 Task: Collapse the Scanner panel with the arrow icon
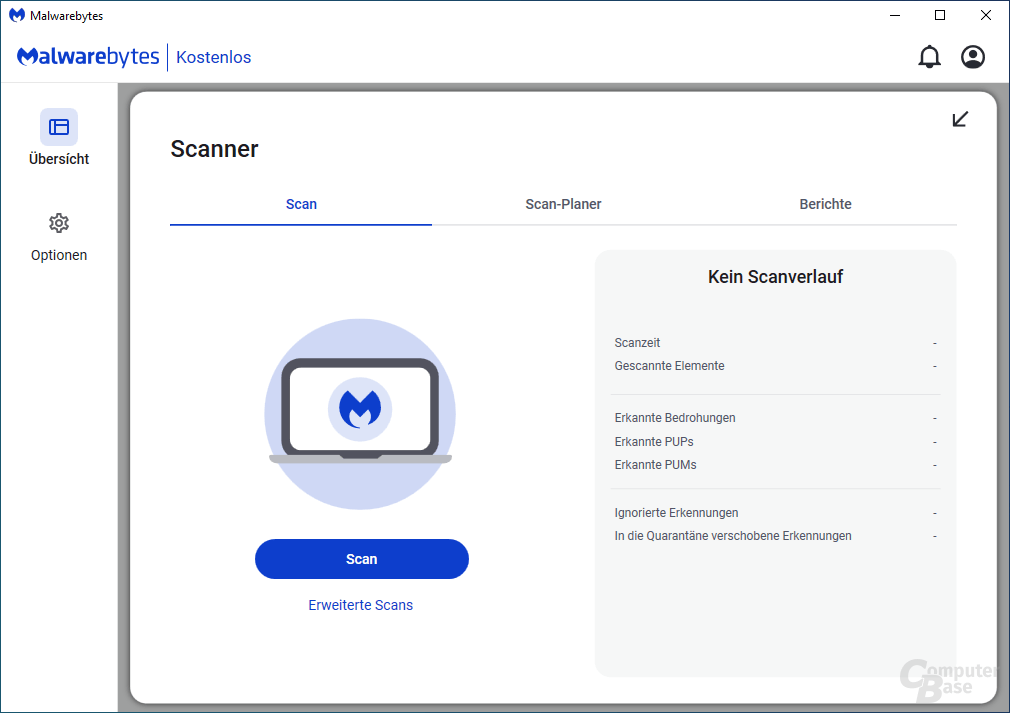click(x=960, y=119)
